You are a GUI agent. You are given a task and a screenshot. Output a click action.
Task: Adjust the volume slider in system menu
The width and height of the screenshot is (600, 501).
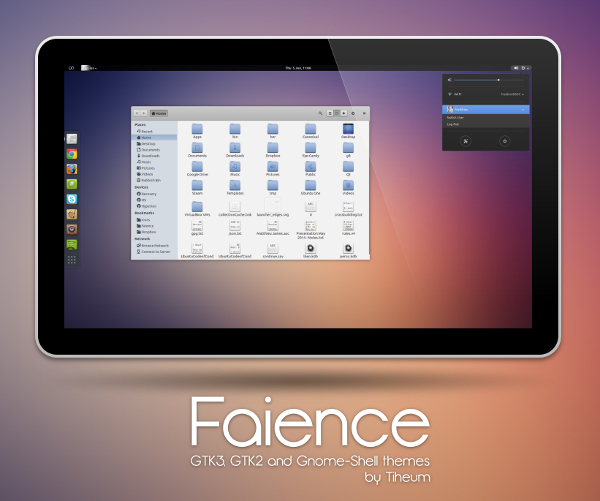[x=489, y=80]
